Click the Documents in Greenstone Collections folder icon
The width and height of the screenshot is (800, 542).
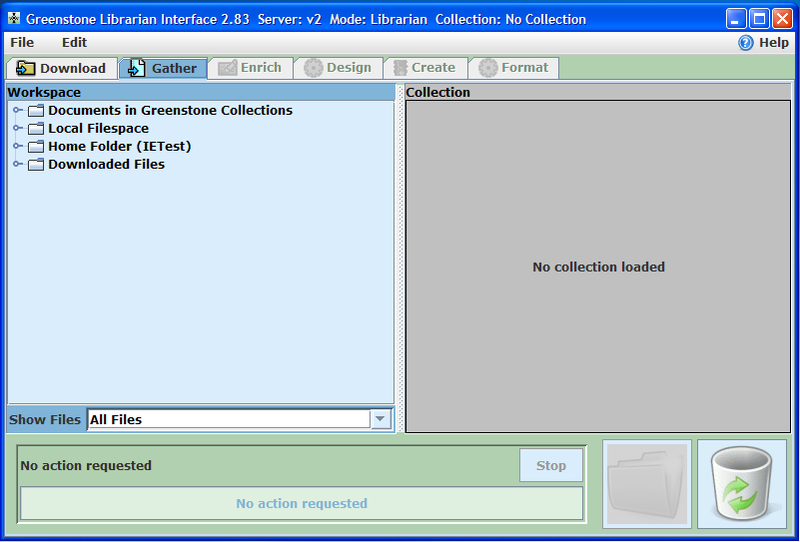pos(36,111)
